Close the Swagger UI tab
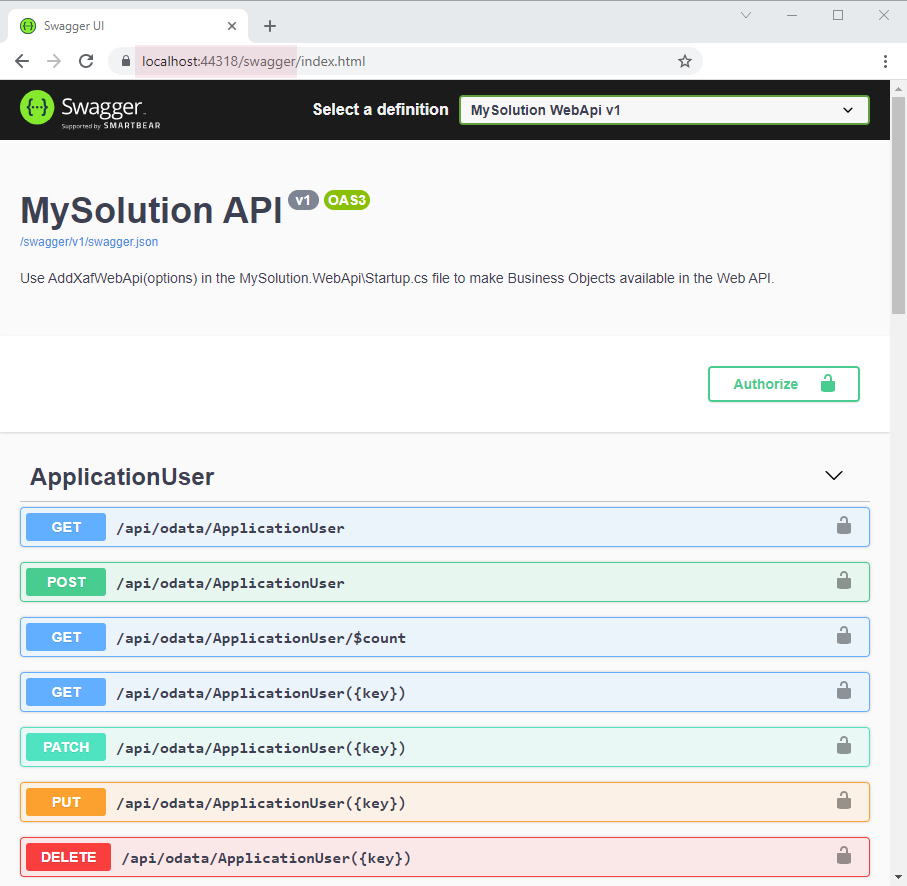This screenshot has width=907, height=886. click(232, 26)
